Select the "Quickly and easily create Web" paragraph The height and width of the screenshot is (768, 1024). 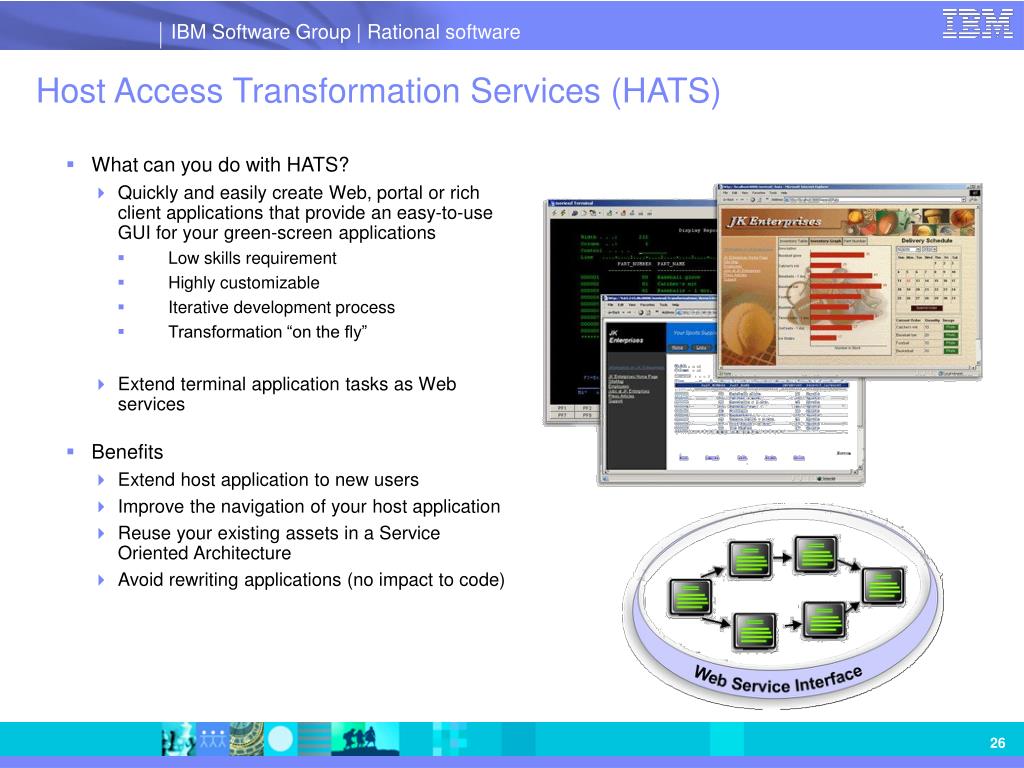[305, 213]
